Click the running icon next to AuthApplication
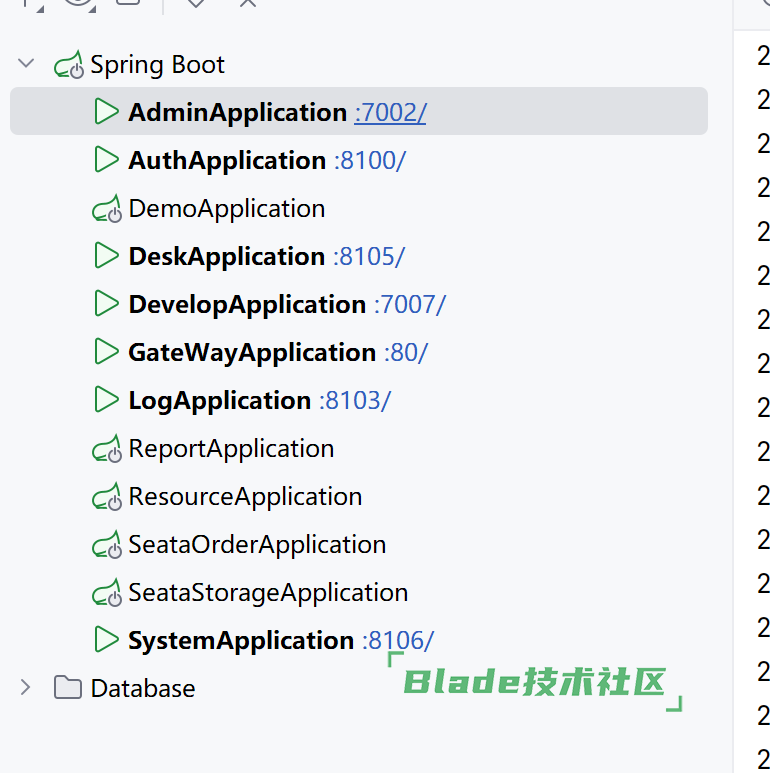770x773 pixels. 106,160
